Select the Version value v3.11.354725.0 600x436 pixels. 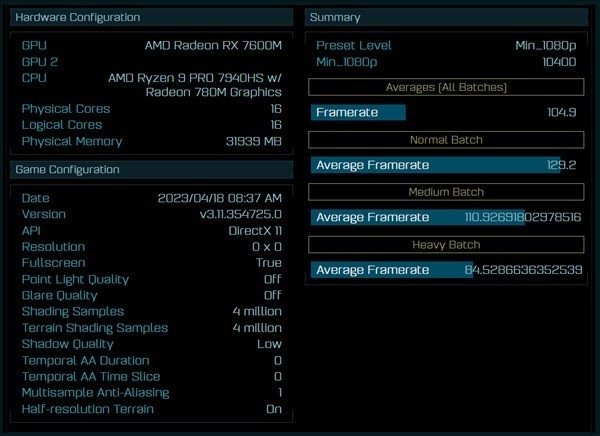coord(241,214)
